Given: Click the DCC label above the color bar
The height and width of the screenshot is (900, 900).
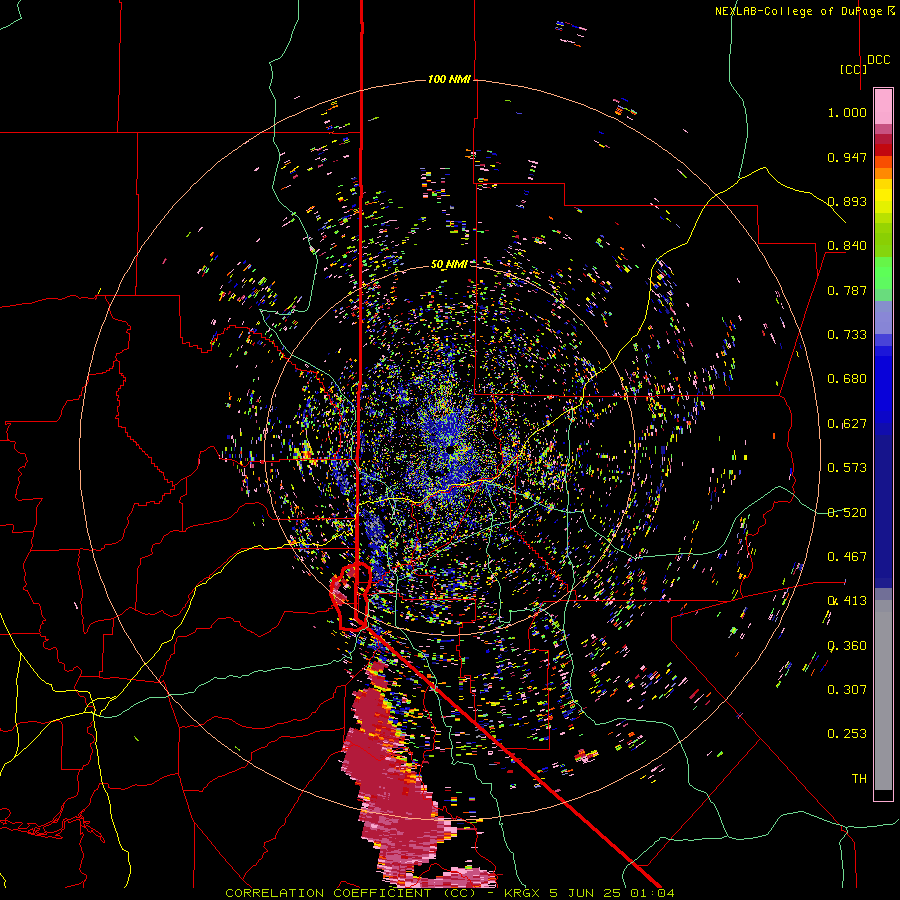Looking at the screenshot, I should 879,60.
